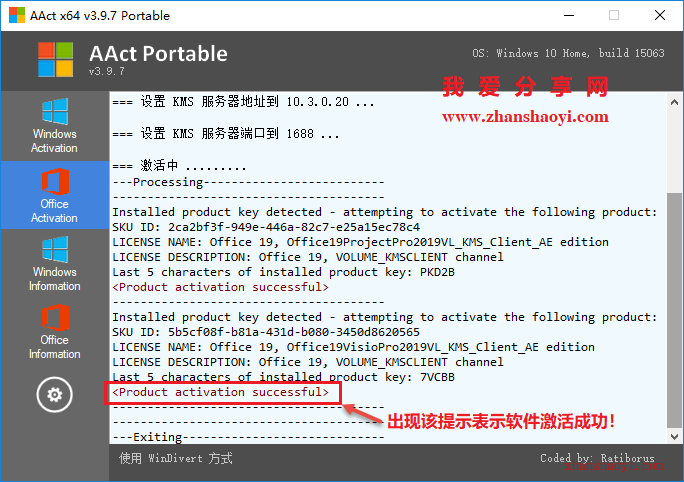Image resolution: width=684 pixels, height=482 pixels.
Task: Click the AAct four-color logo in the header
Action: (55, 59)
